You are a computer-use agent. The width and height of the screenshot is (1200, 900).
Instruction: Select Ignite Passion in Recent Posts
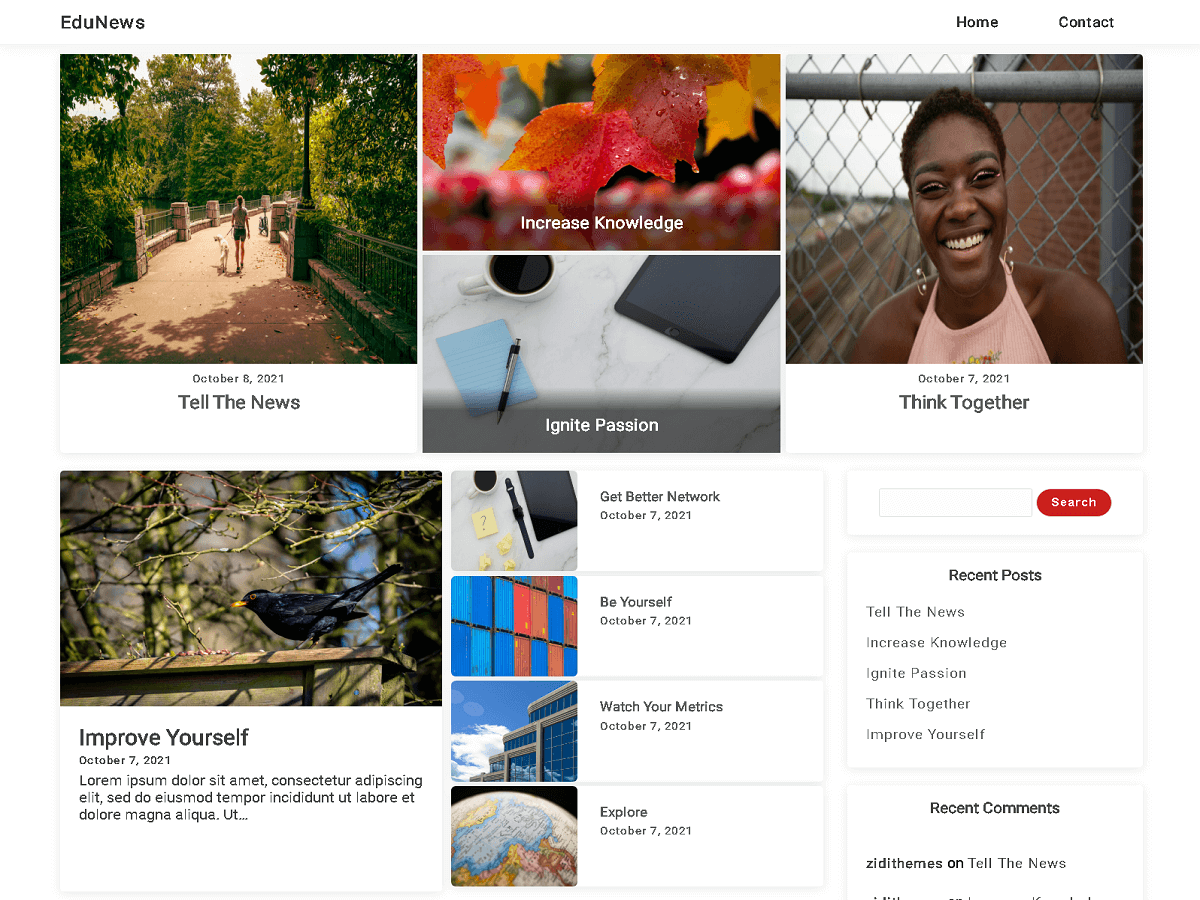point(916,673)
